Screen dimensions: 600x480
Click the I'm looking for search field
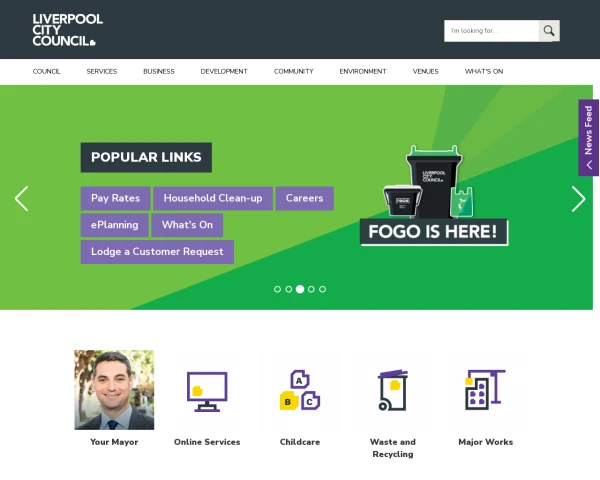491,31
